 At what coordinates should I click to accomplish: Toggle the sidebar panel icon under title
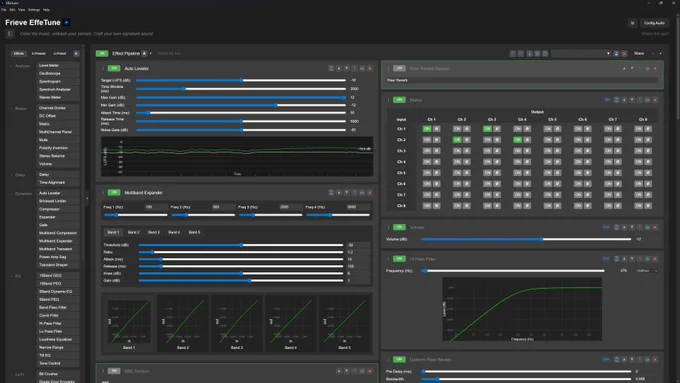pos(10,34)
